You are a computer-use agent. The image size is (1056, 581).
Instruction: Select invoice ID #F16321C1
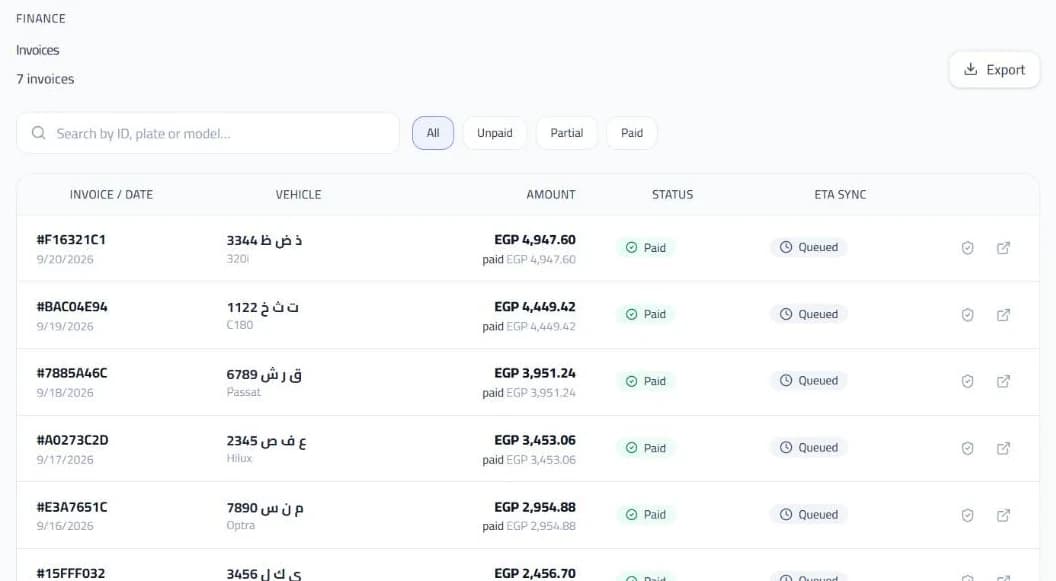click(71, 240)
